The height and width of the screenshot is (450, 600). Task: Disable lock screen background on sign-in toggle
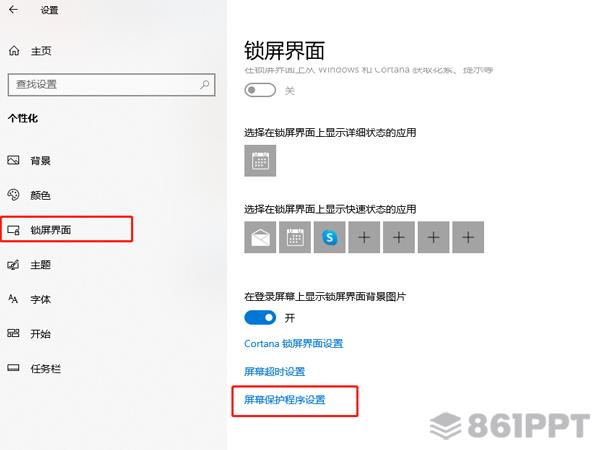260,318
